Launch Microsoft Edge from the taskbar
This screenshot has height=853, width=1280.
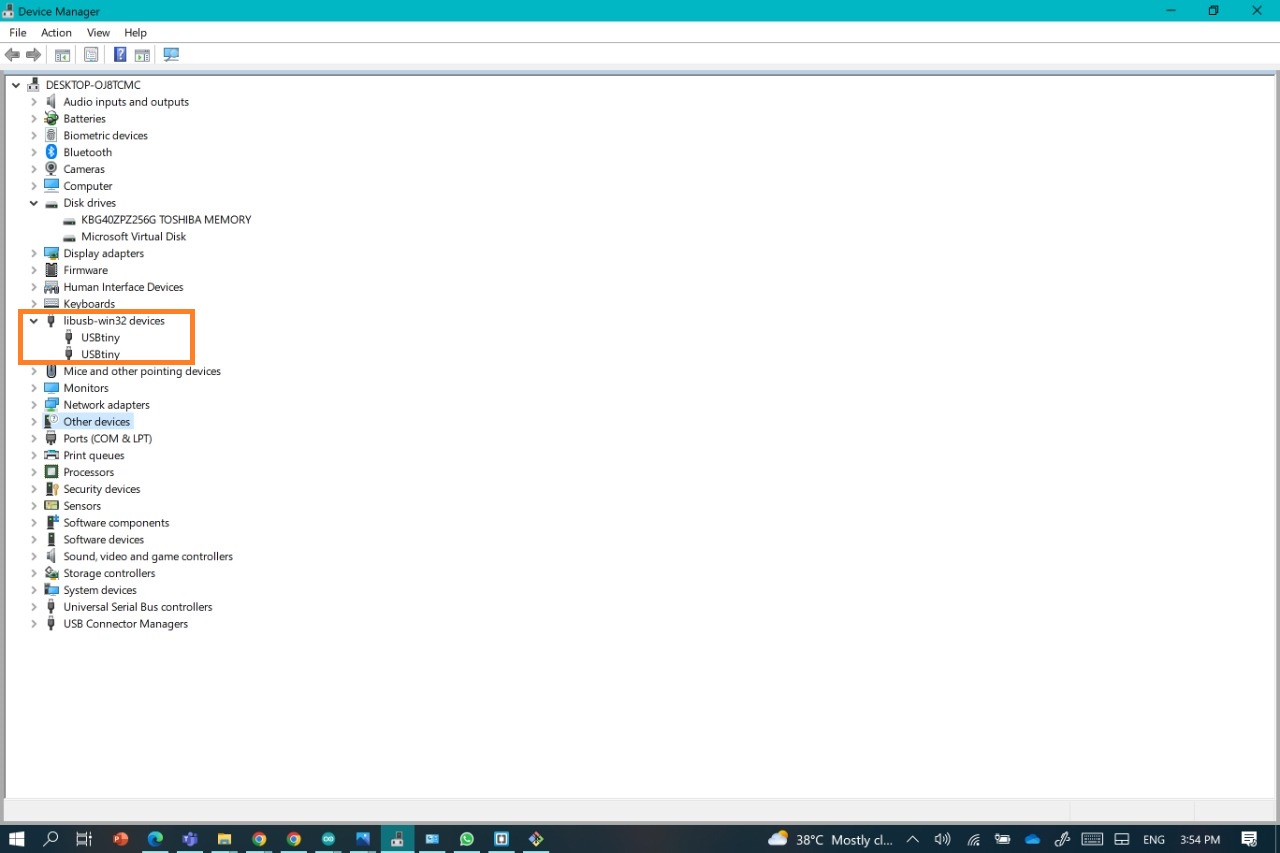[x=155, y=839]
